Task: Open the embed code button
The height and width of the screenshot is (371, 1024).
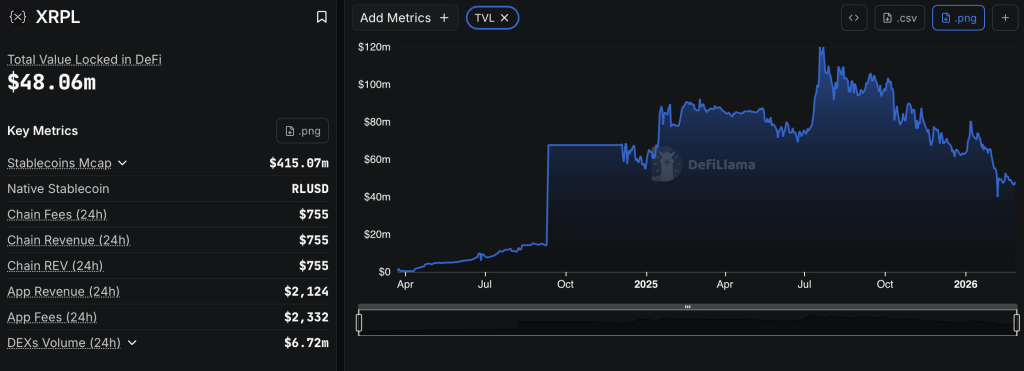Action: tap(854, 18)
